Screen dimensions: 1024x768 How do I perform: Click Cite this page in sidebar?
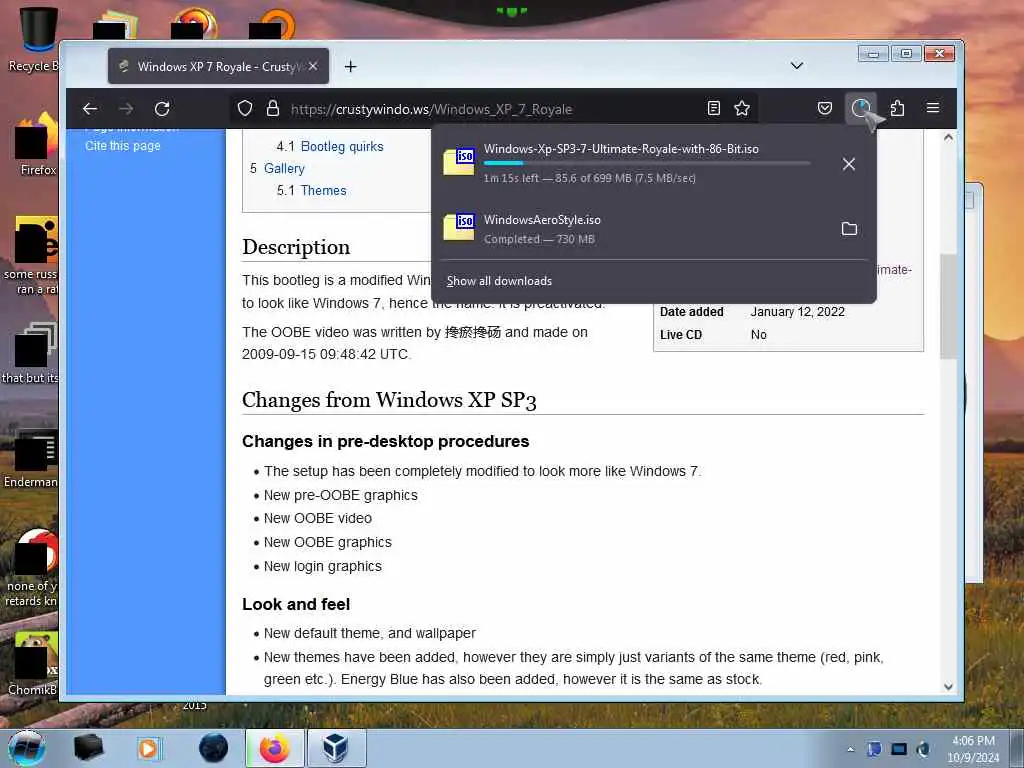pos(122,146)
